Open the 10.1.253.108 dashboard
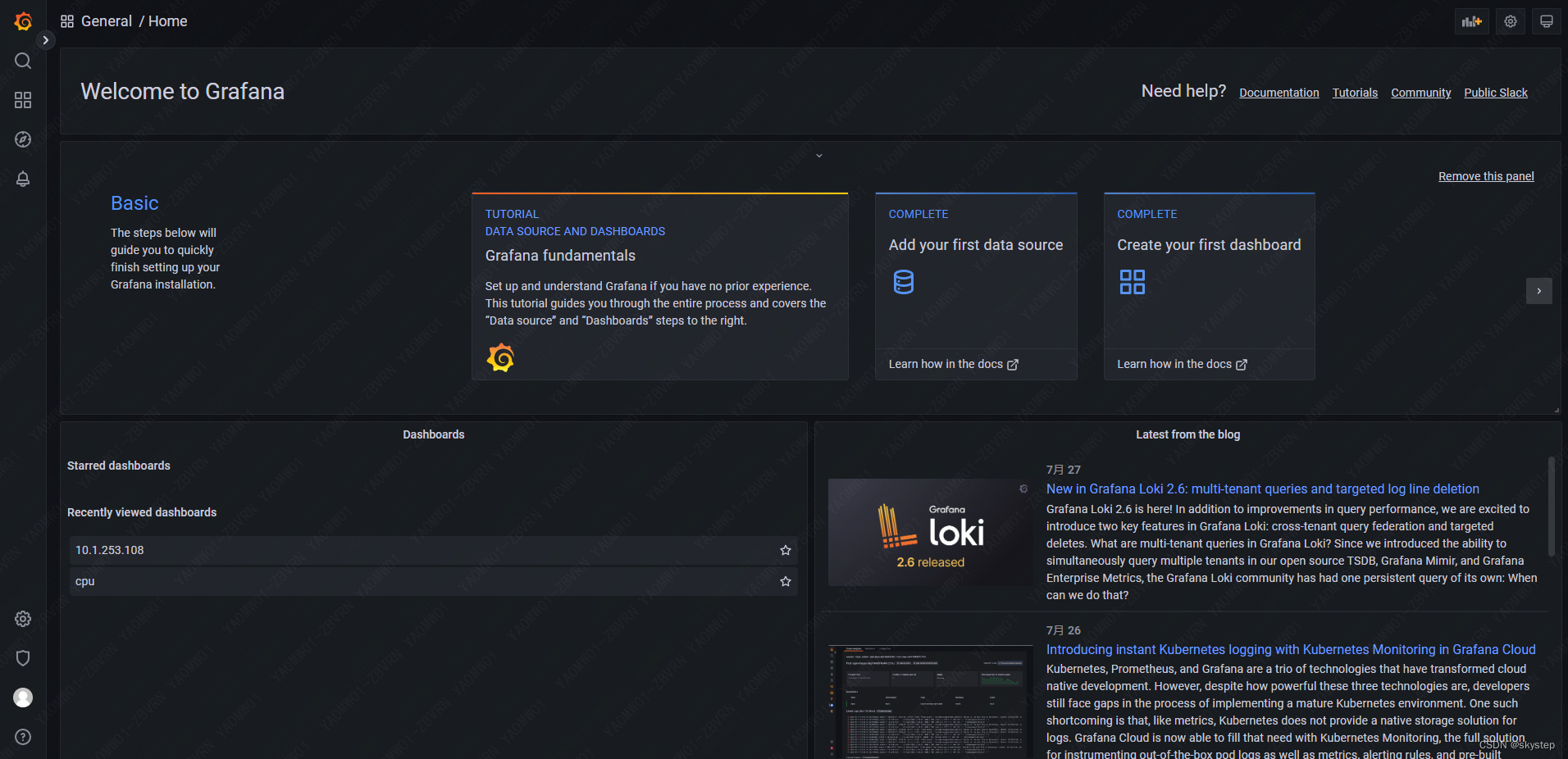The width and height of the screenshot is (1568, 759). point(433,550)
